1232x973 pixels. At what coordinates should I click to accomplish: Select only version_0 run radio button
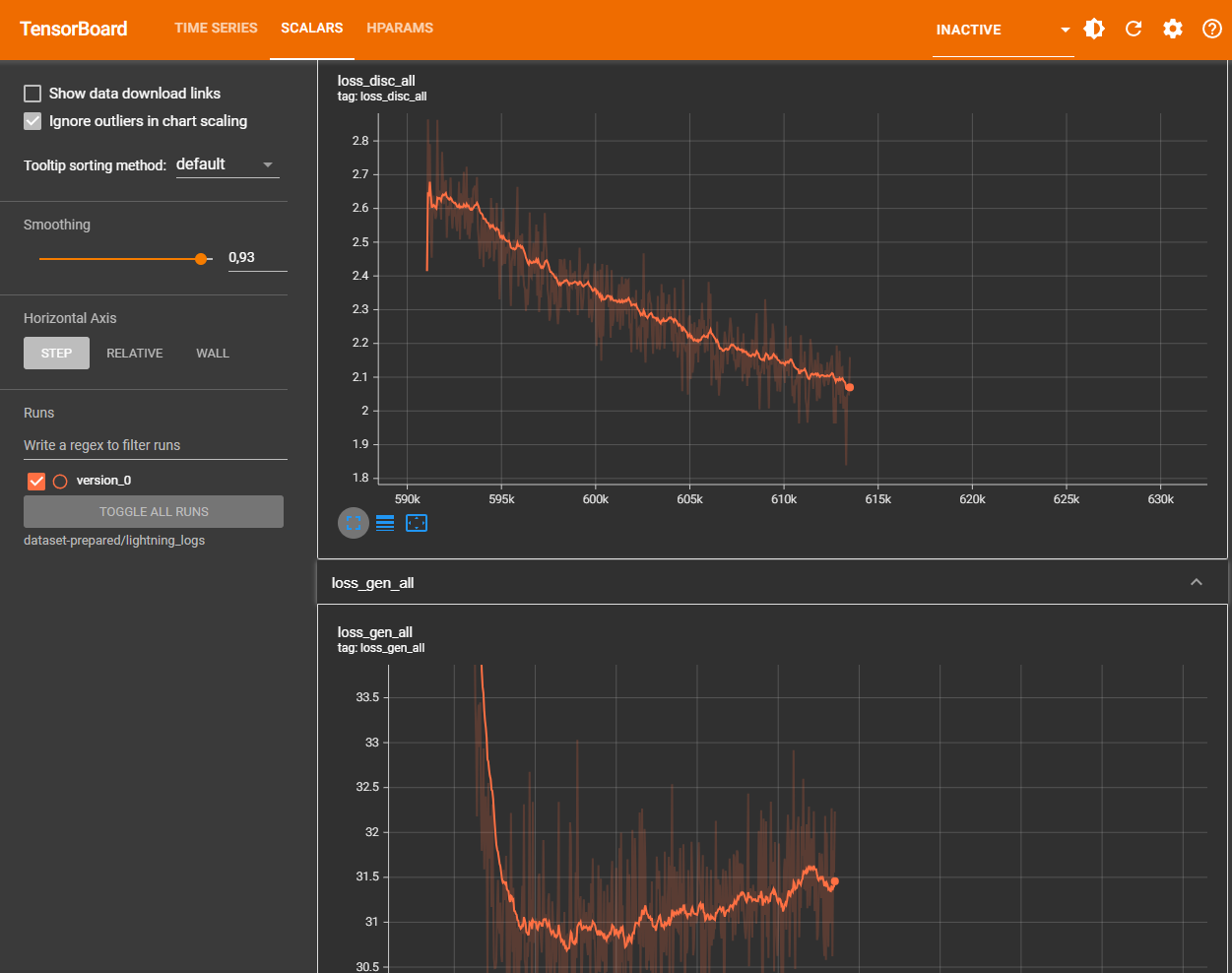tap(60, 481)
